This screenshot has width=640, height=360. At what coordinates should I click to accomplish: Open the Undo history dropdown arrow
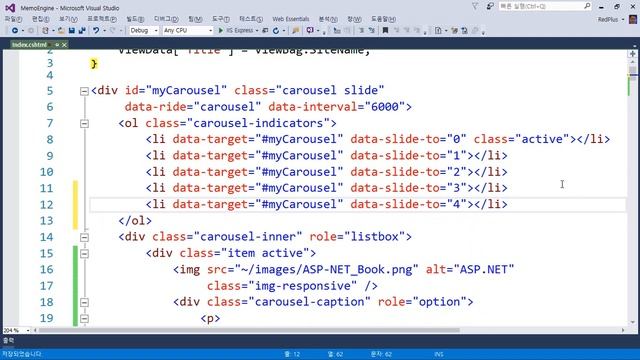click(x=104, y=31)
